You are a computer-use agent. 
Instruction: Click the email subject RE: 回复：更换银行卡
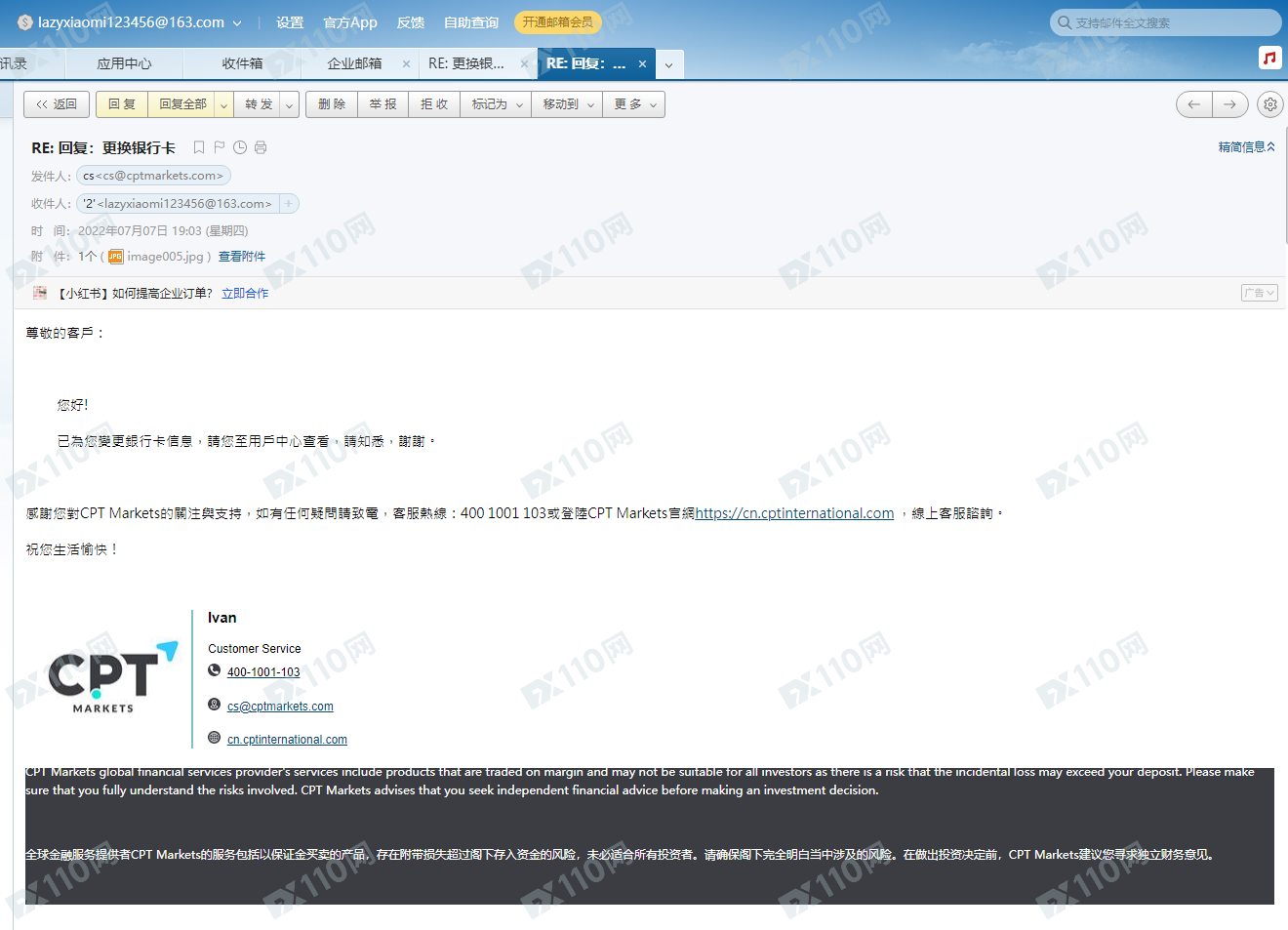pos(103,148)
